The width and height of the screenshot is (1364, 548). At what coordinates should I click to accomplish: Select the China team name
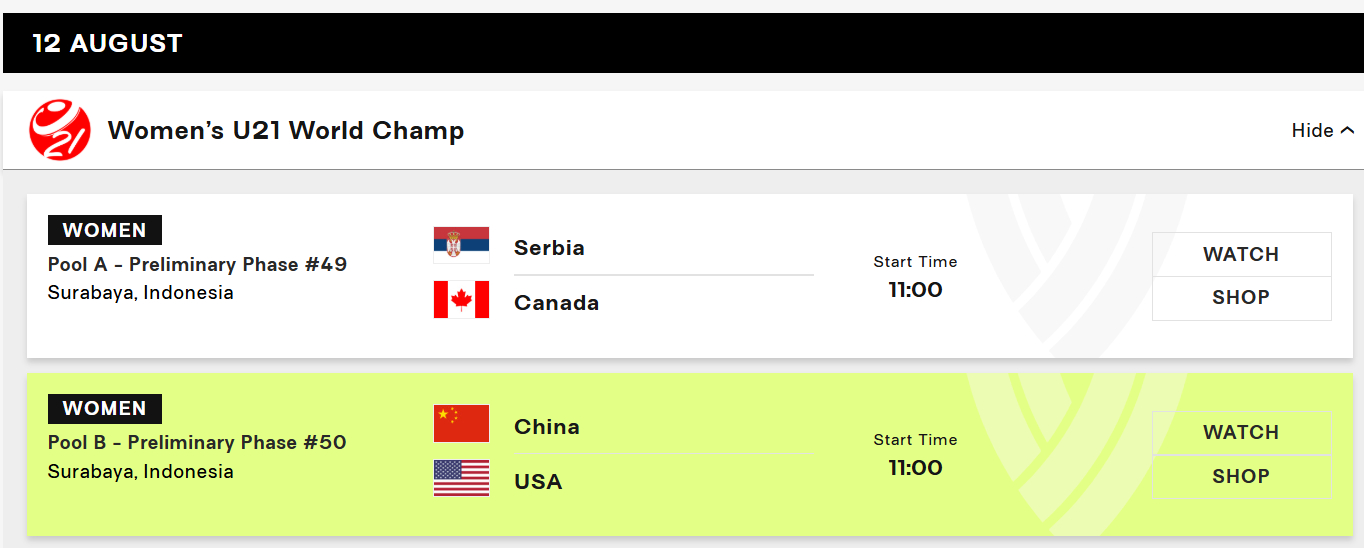546,427
